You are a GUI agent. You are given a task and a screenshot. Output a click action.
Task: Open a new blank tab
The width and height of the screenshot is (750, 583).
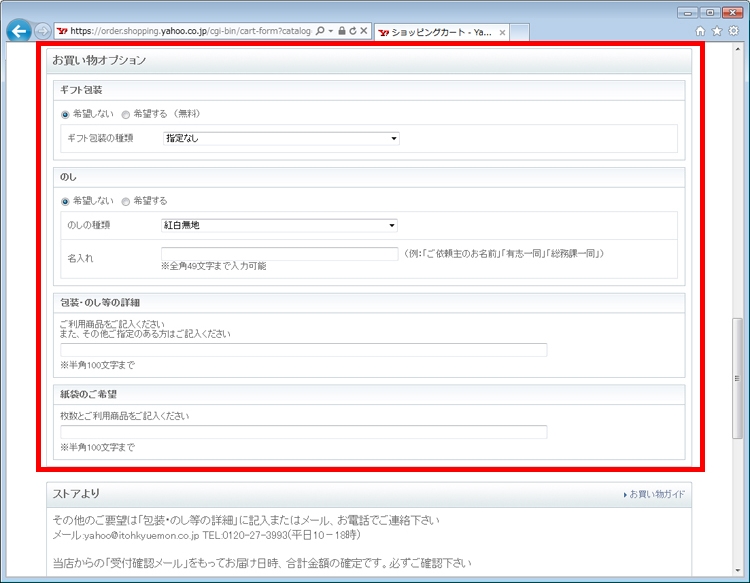(519, 33)
